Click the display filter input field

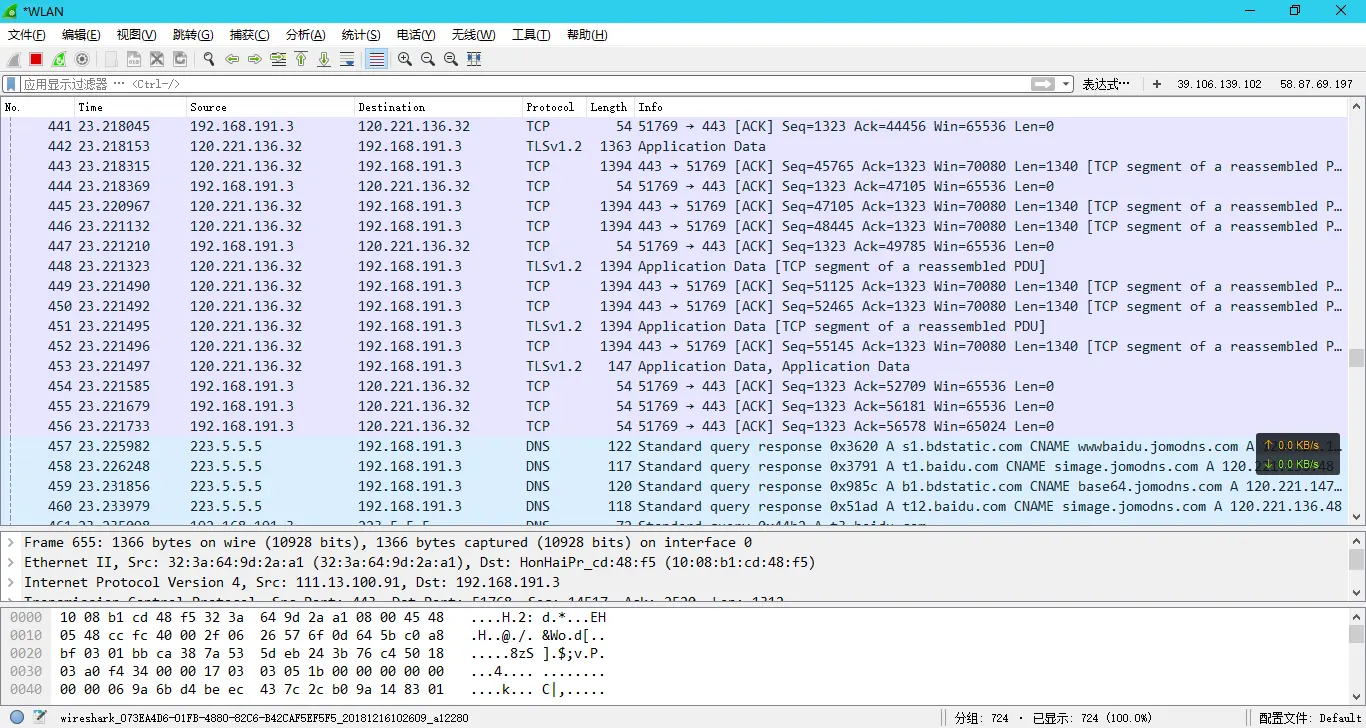pos(525,84)
